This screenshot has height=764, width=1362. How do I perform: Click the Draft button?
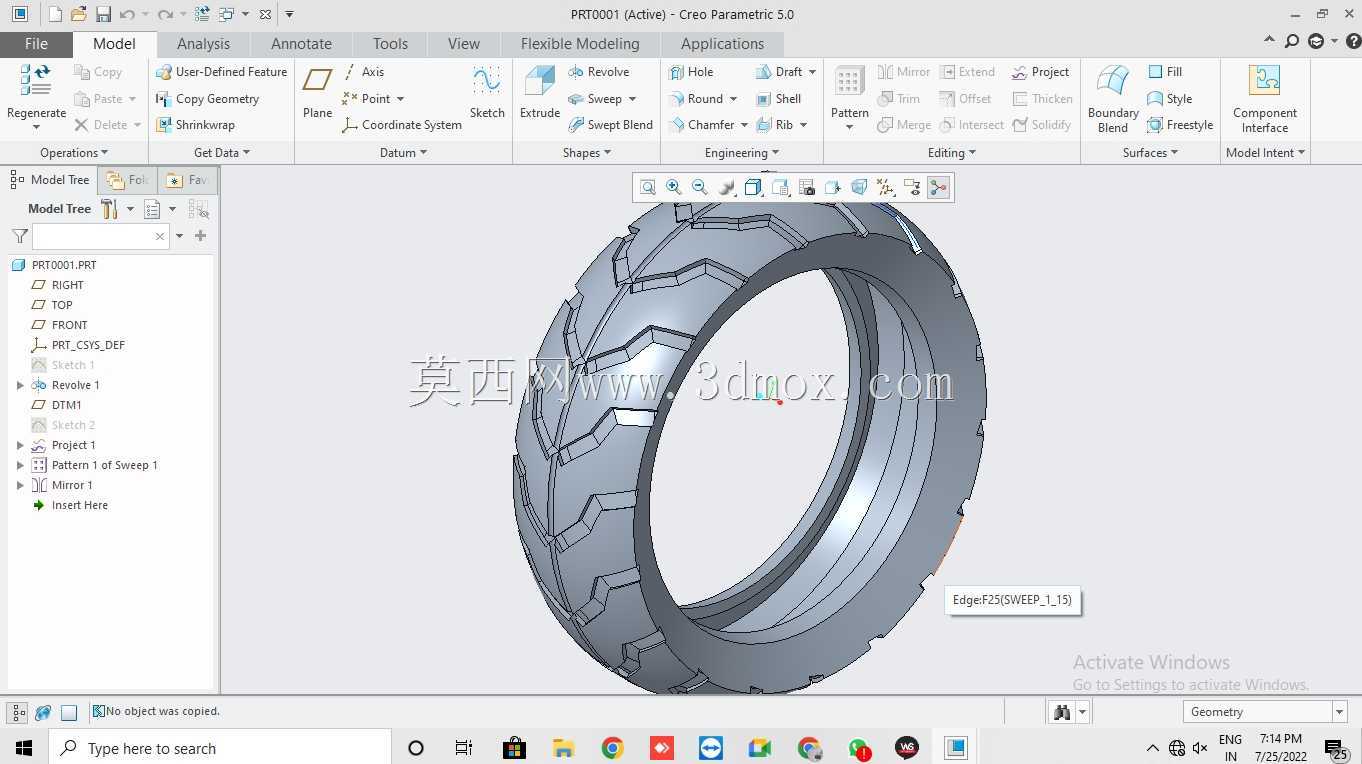pos(778,72)
